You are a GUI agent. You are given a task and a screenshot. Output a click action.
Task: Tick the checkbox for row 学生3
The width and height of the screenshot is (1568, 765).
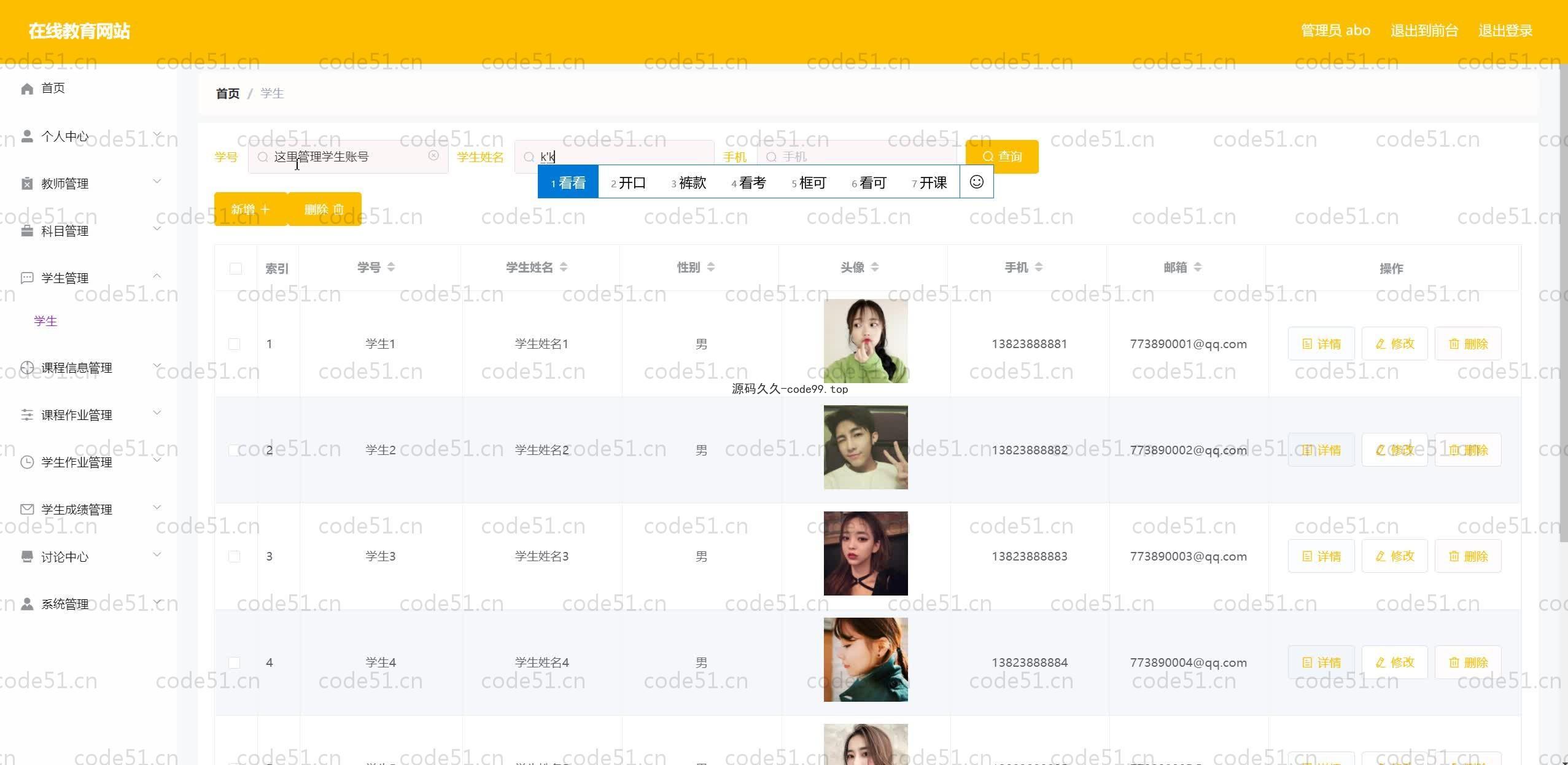235,556
